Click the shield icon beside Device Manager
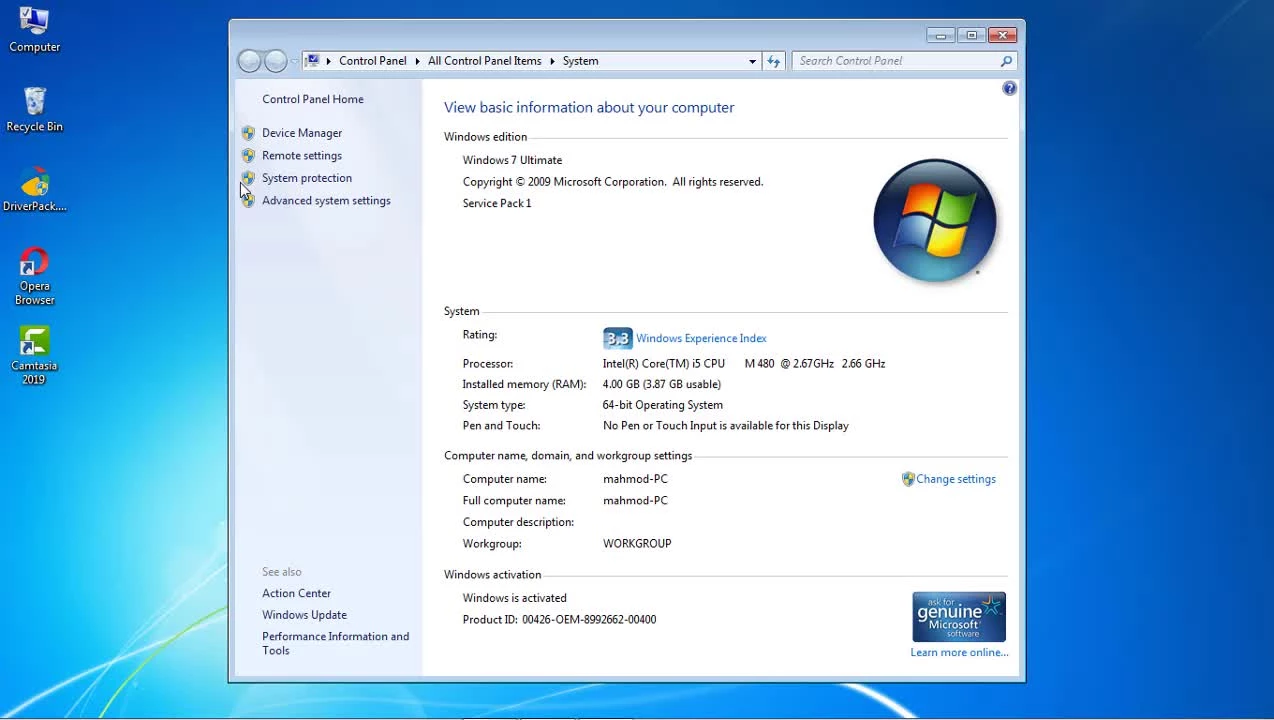Screen dimensions: 1274x720 (248, 133)
